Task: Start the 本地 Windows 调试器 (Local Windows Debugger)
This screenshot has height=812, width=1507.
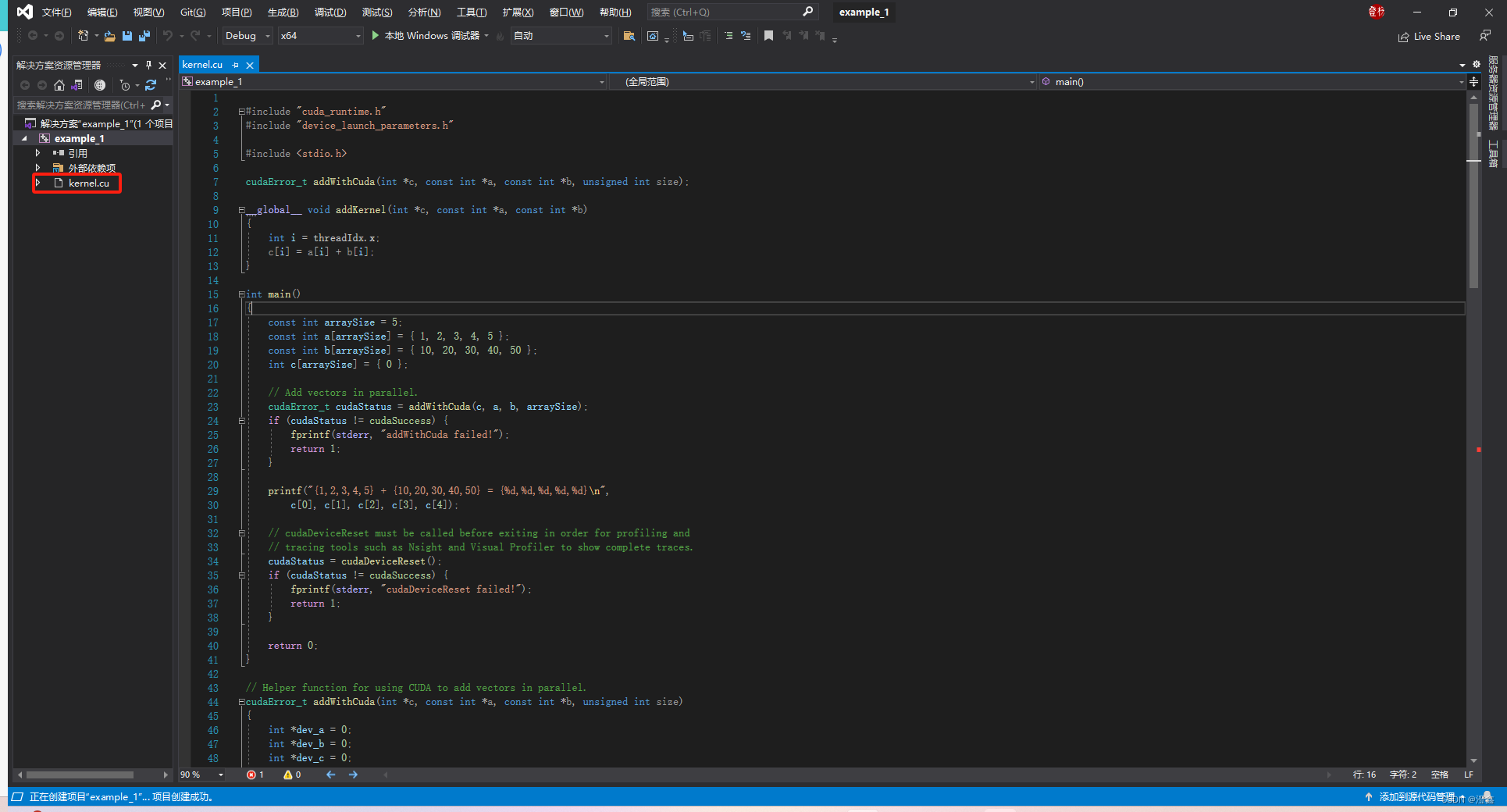Action: click(428, 36)
